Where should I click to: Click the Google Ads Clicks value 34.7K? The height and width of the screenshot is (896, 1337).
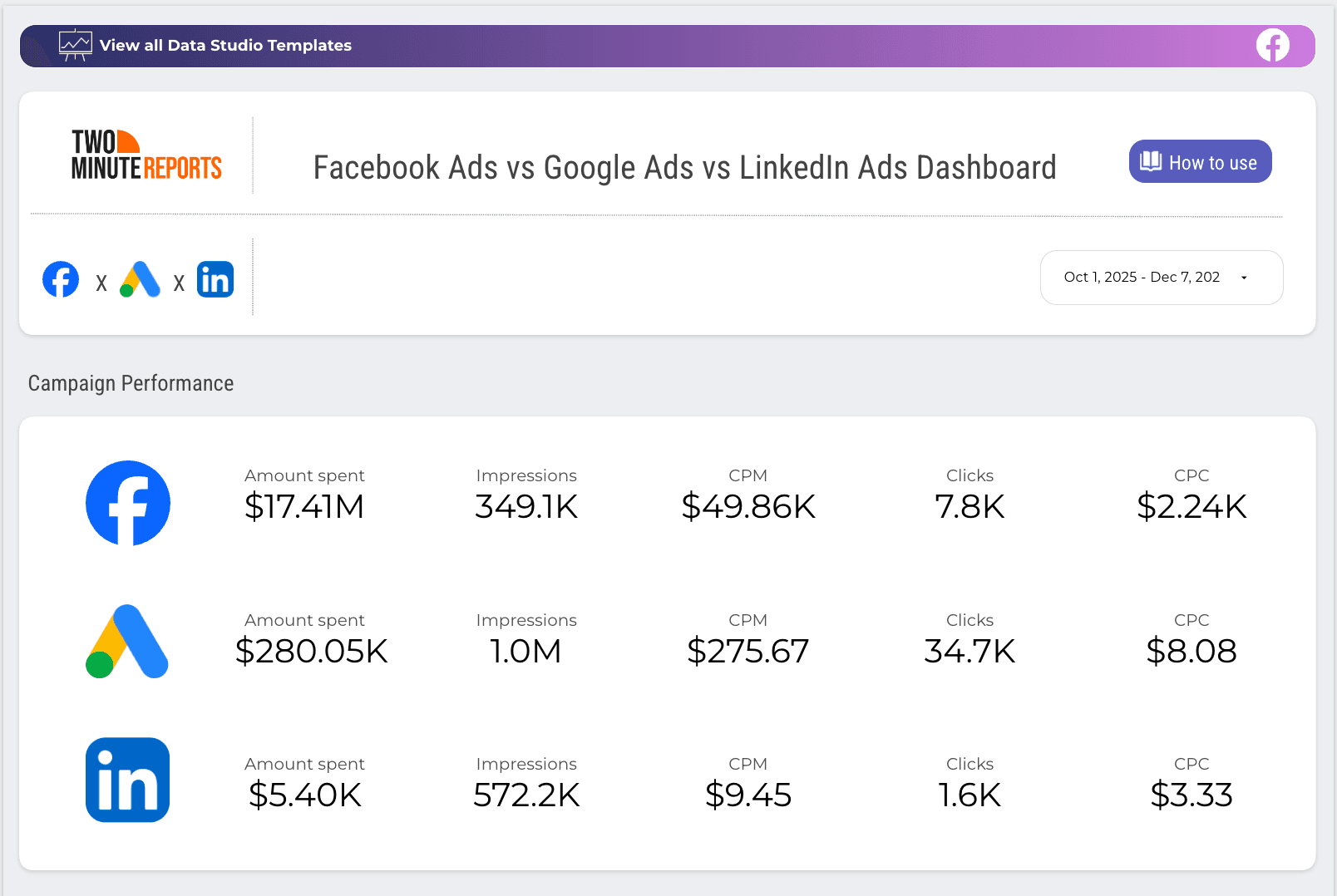pos(969,651)
